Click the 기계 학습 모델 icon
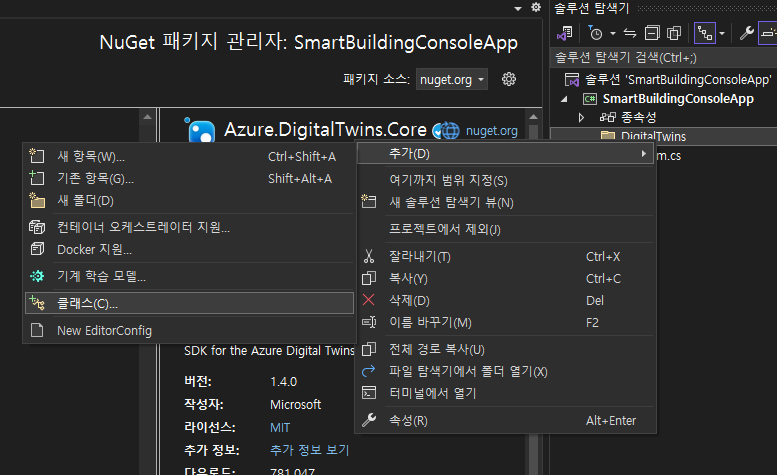 click(37, 276)
